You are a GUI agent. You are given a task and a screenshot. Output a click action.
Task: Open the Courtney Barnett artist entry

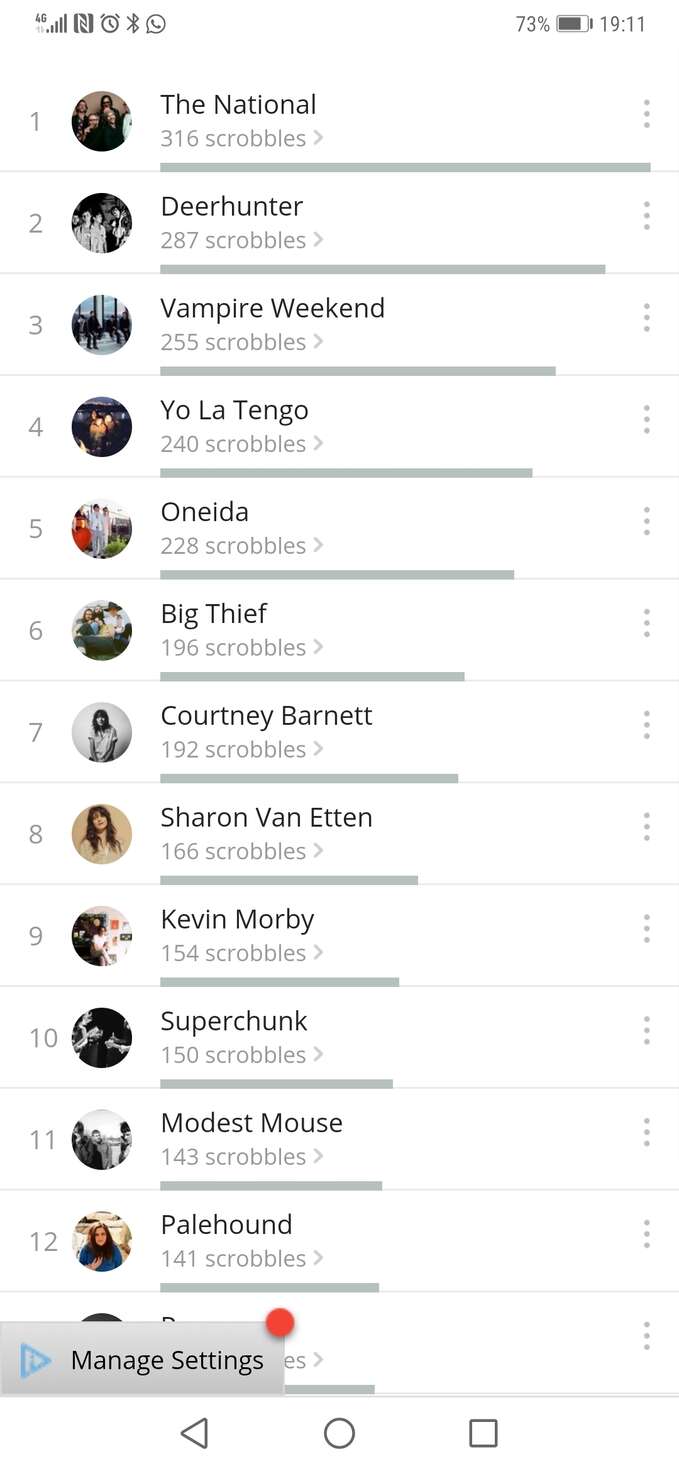pyautogui.click(x=339, y=732)
